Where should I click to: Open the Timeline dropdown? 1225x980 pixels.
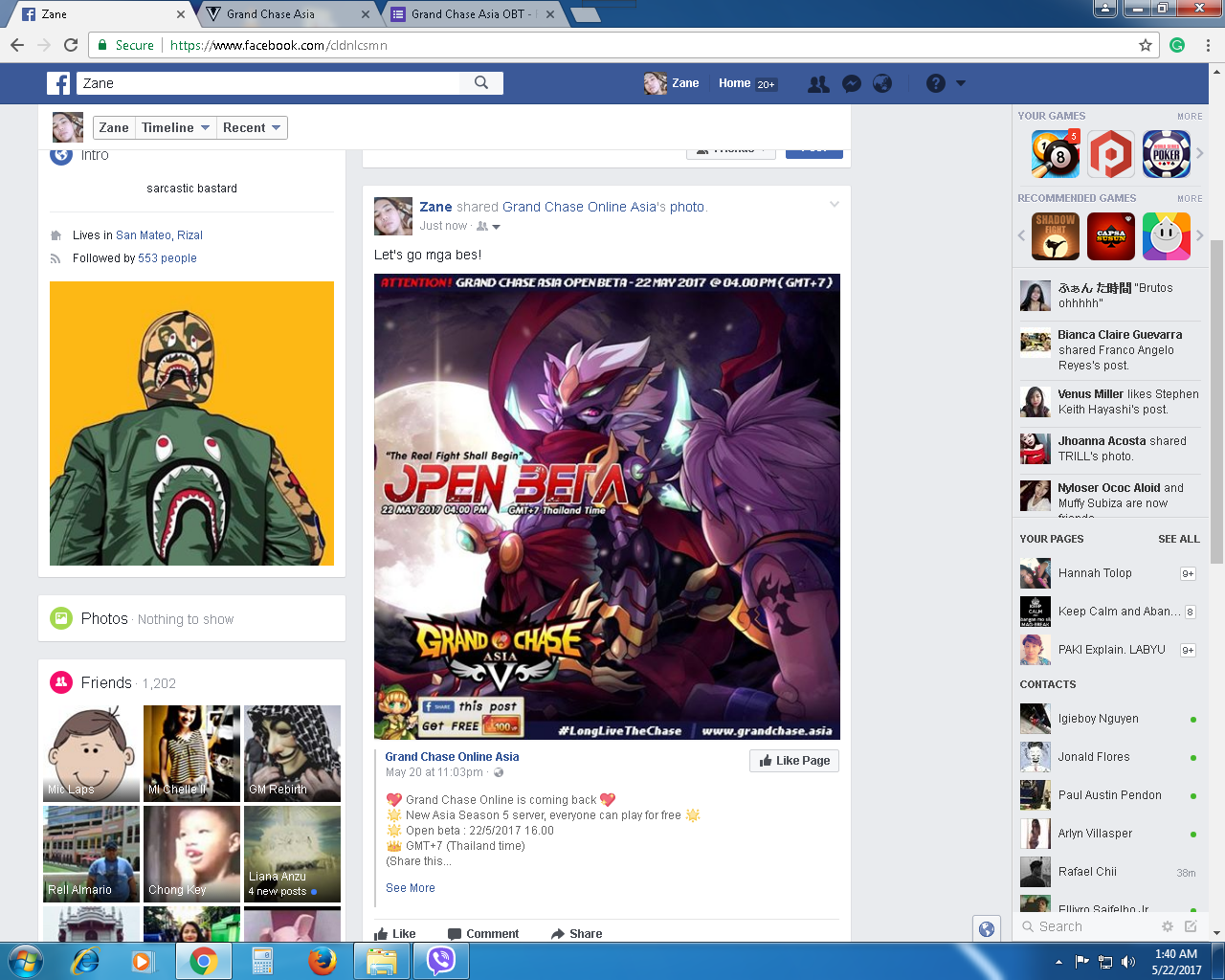[x=176, y=127]
